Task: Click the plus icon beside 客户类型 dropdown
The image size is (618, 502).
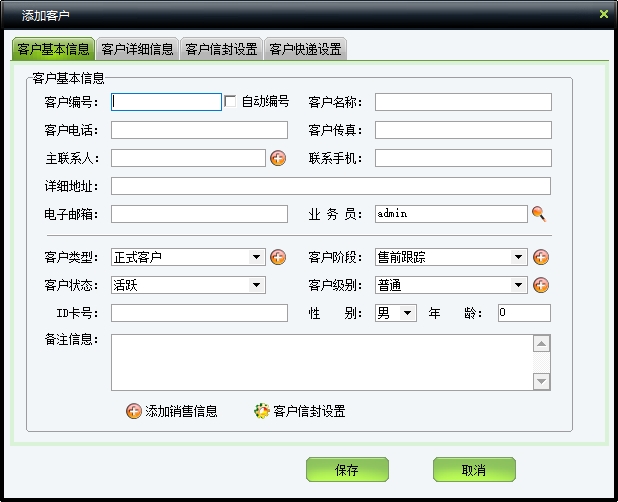Action: point(278,257)
